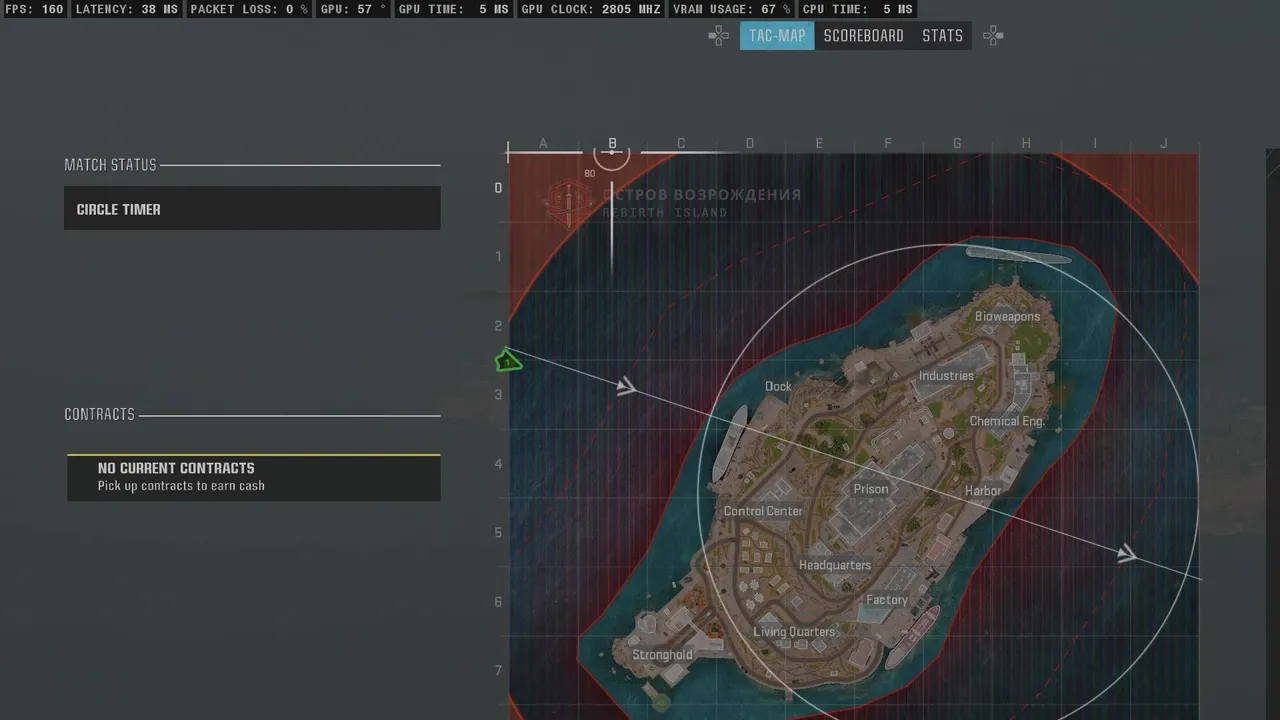This screenshot has width=1280, height=720.
Task: Click the green marker south of Stronghold
Action: (660, 703)
